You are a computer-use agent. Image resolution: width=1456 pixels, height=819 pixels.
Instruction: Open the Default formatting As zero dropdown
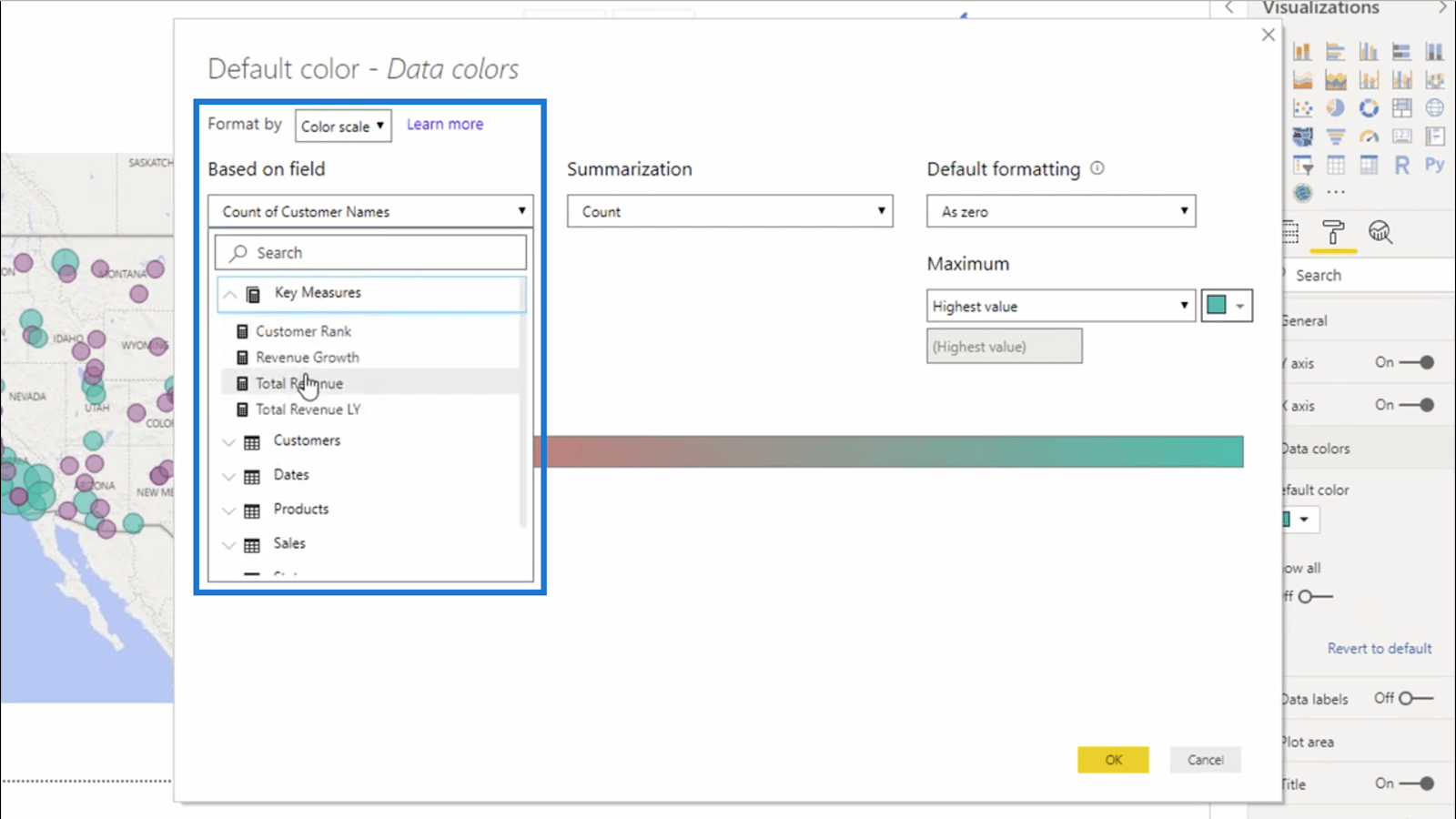[1061, 211]
